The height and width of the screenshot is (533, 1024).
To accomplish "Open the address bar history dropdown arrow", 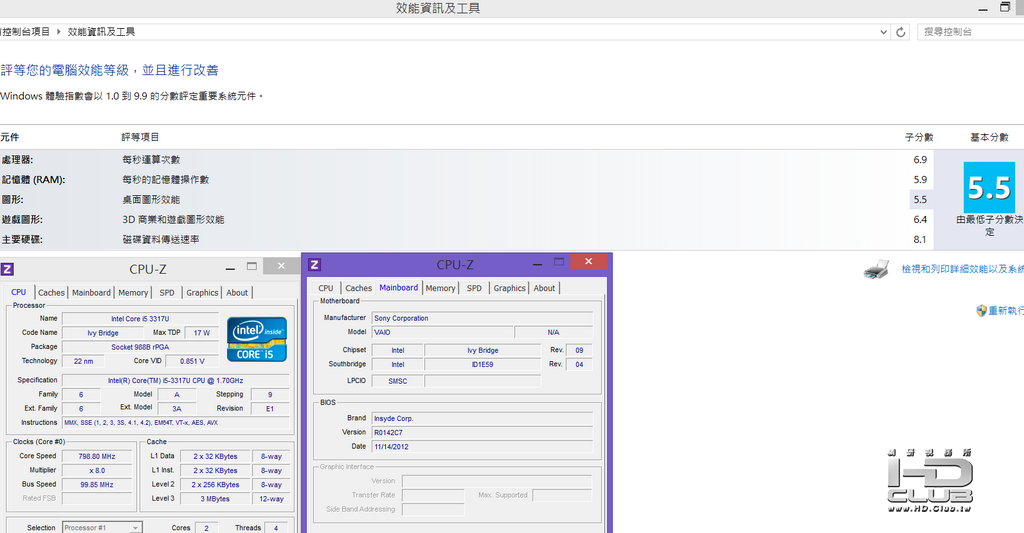I will (884, 32).
